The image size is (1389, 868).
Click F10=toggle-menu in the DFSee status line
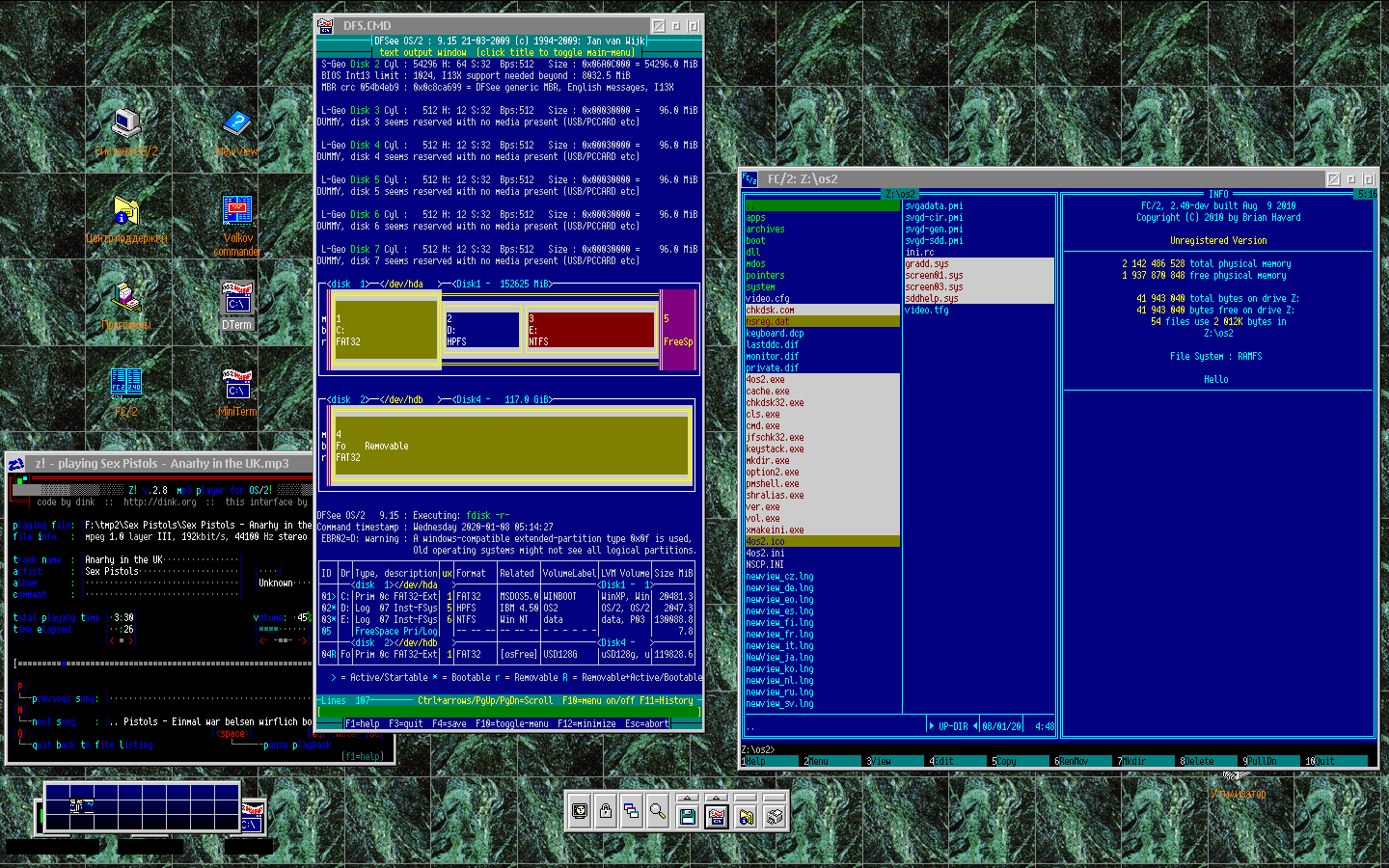coord(511,724)
